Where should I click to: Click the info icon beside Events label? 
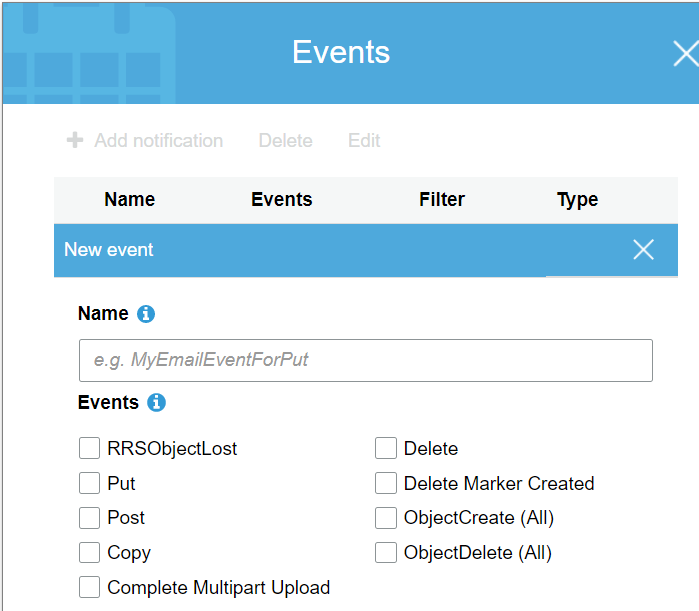[156, 403]
